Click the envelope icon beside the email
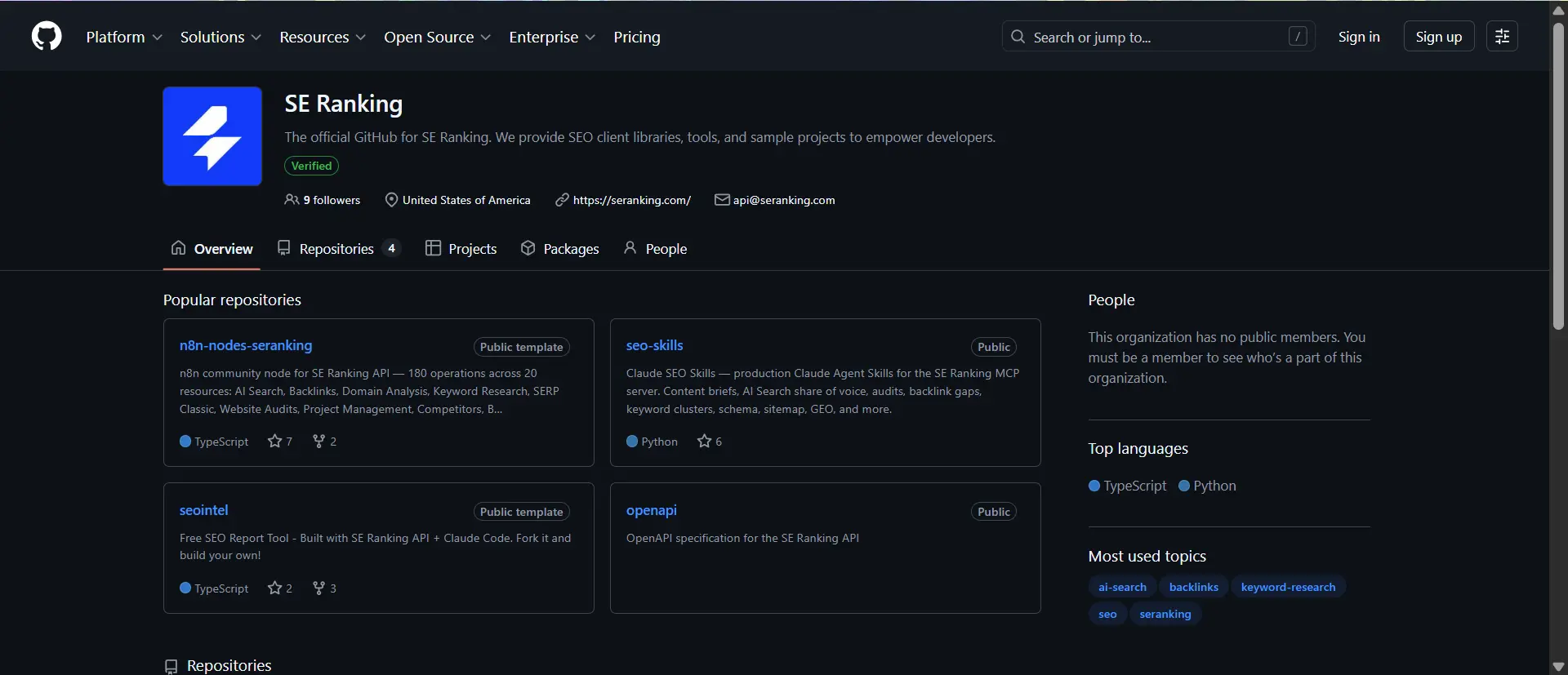Screen dimensions: 1568x675 (722, 200)
